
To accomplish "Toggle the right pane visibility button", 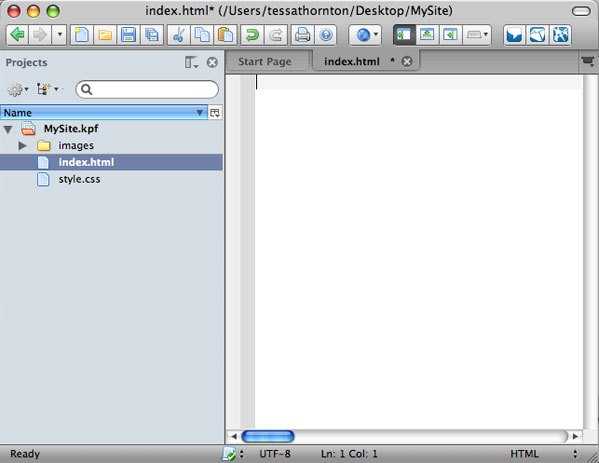I will 450,35.
